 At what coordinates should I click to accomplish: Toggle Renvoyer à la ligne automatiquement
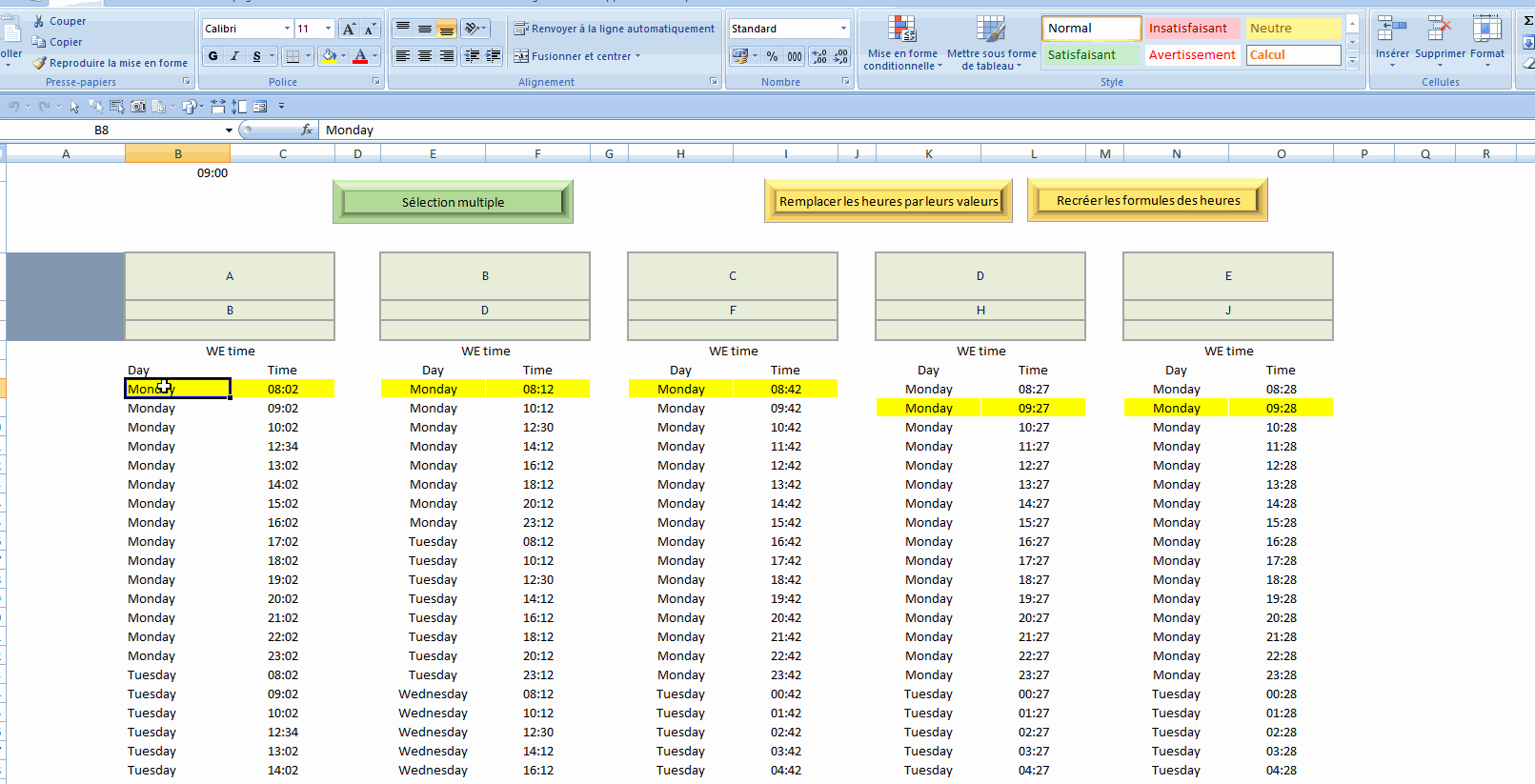[x=614, y=29]
